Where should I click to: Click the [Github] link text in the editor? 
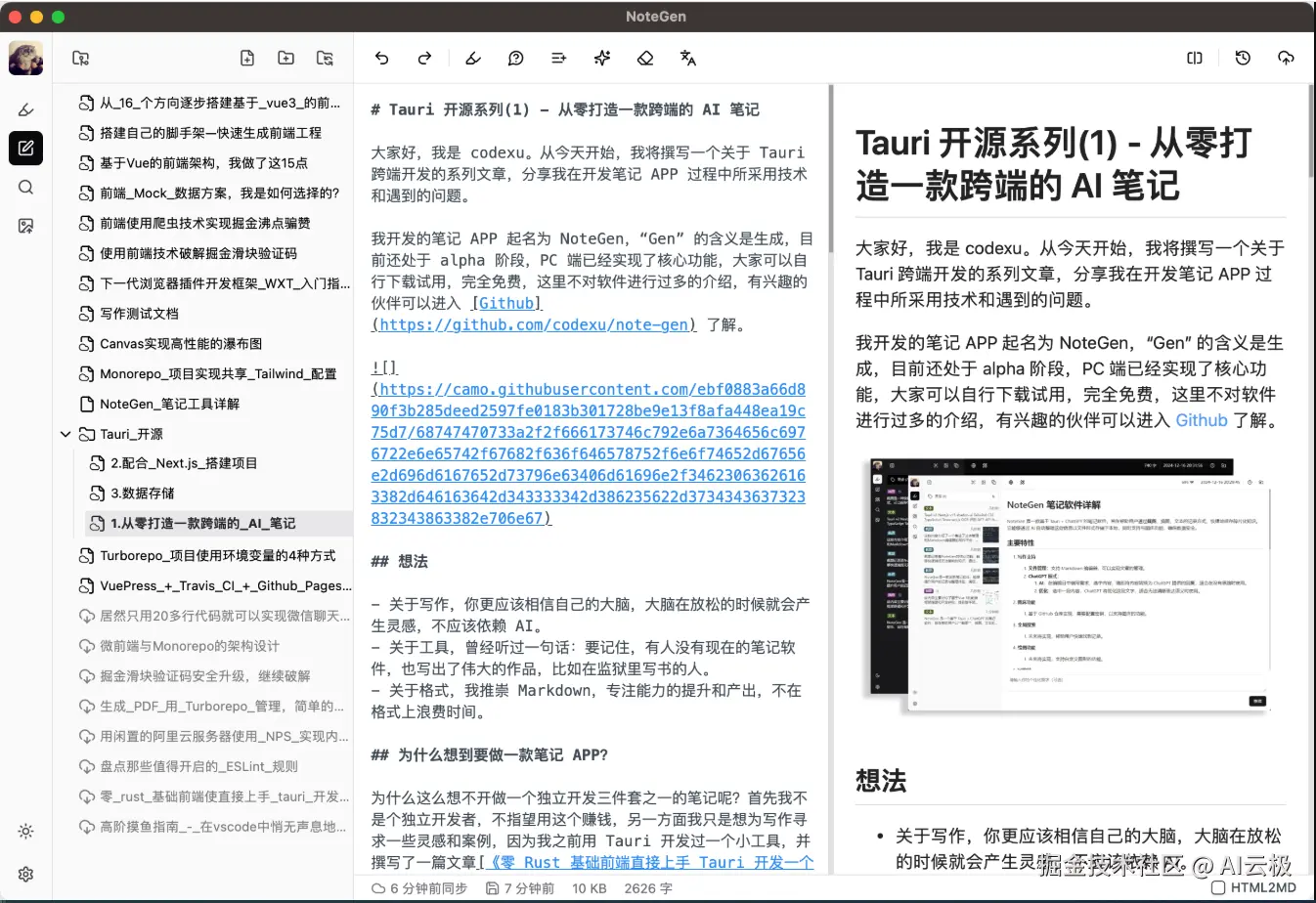(x=506, y=303)
